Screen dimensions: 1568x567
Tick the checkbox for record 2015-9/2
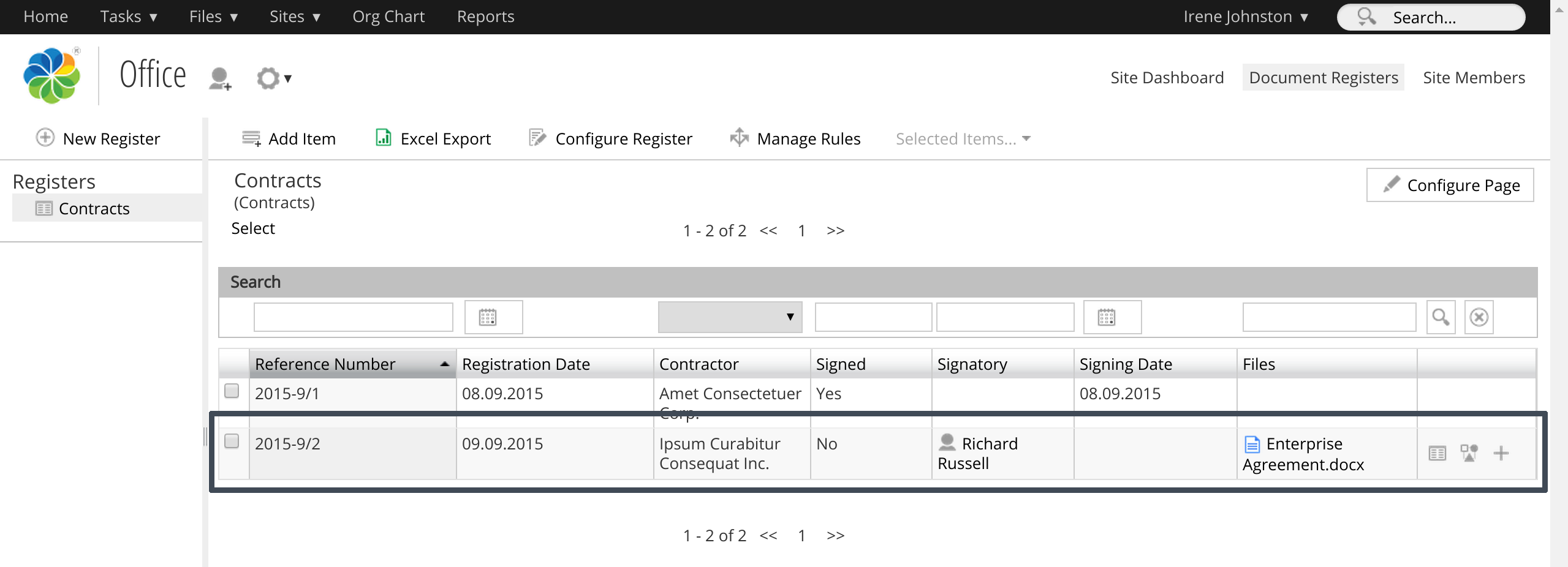tap(232, 441)
